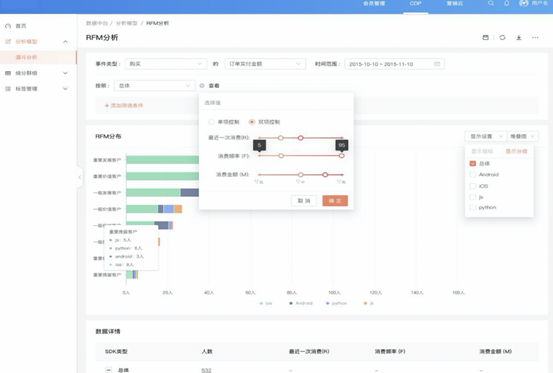Check the python checkbox

pos(473,207)
